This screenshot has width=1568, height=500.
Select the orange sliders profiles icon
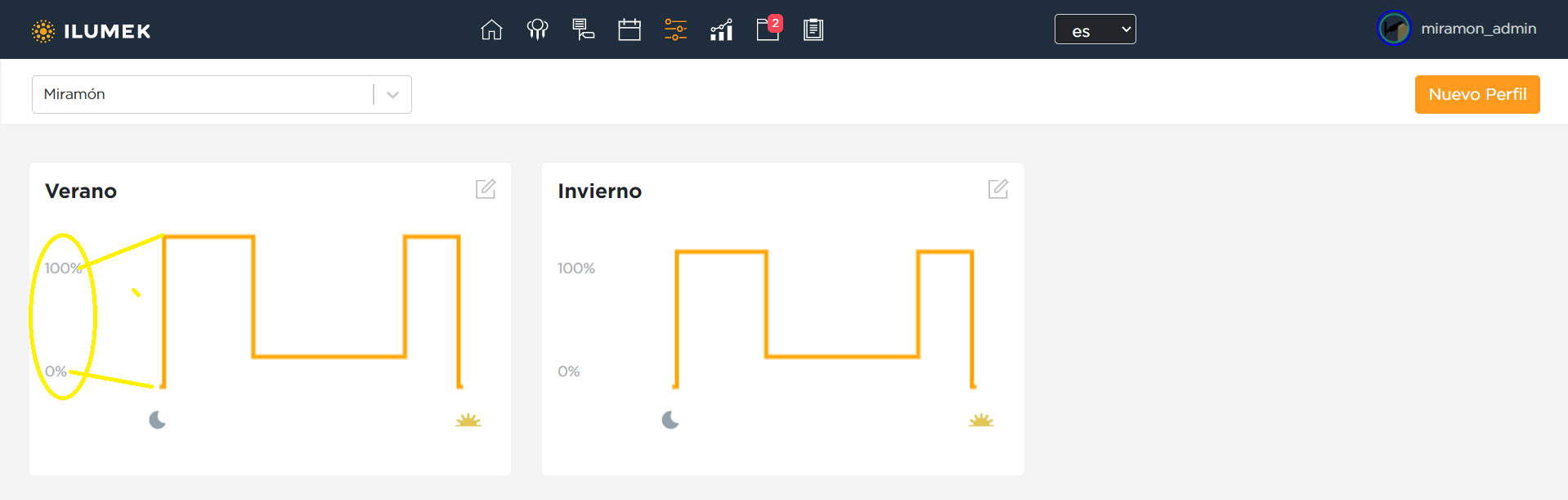pyautogui.click(x=675, y=30)
